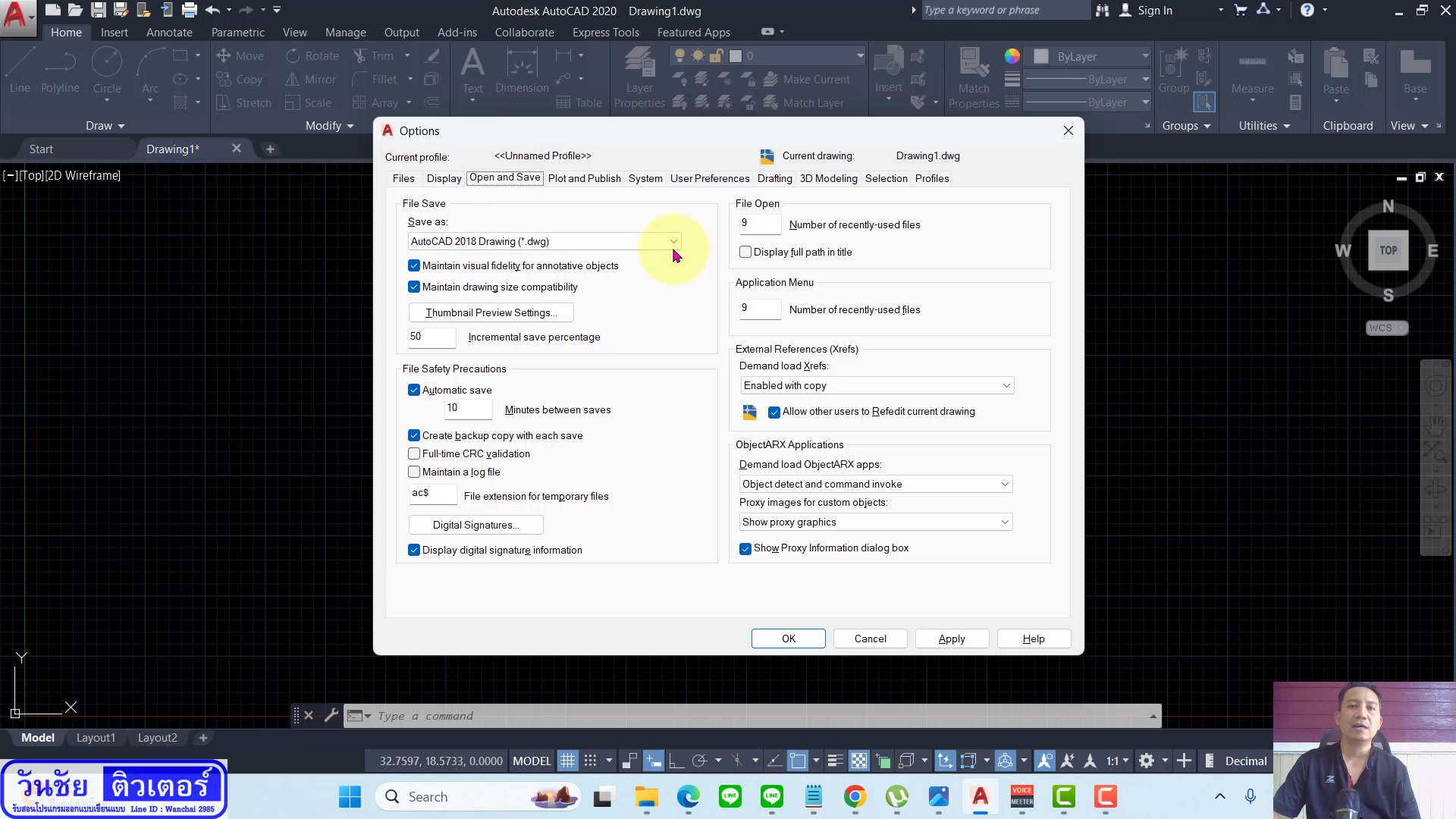Select the Circle drawing tool
The height and width of the screenshot is (819, 1456).
pos(107,71)
